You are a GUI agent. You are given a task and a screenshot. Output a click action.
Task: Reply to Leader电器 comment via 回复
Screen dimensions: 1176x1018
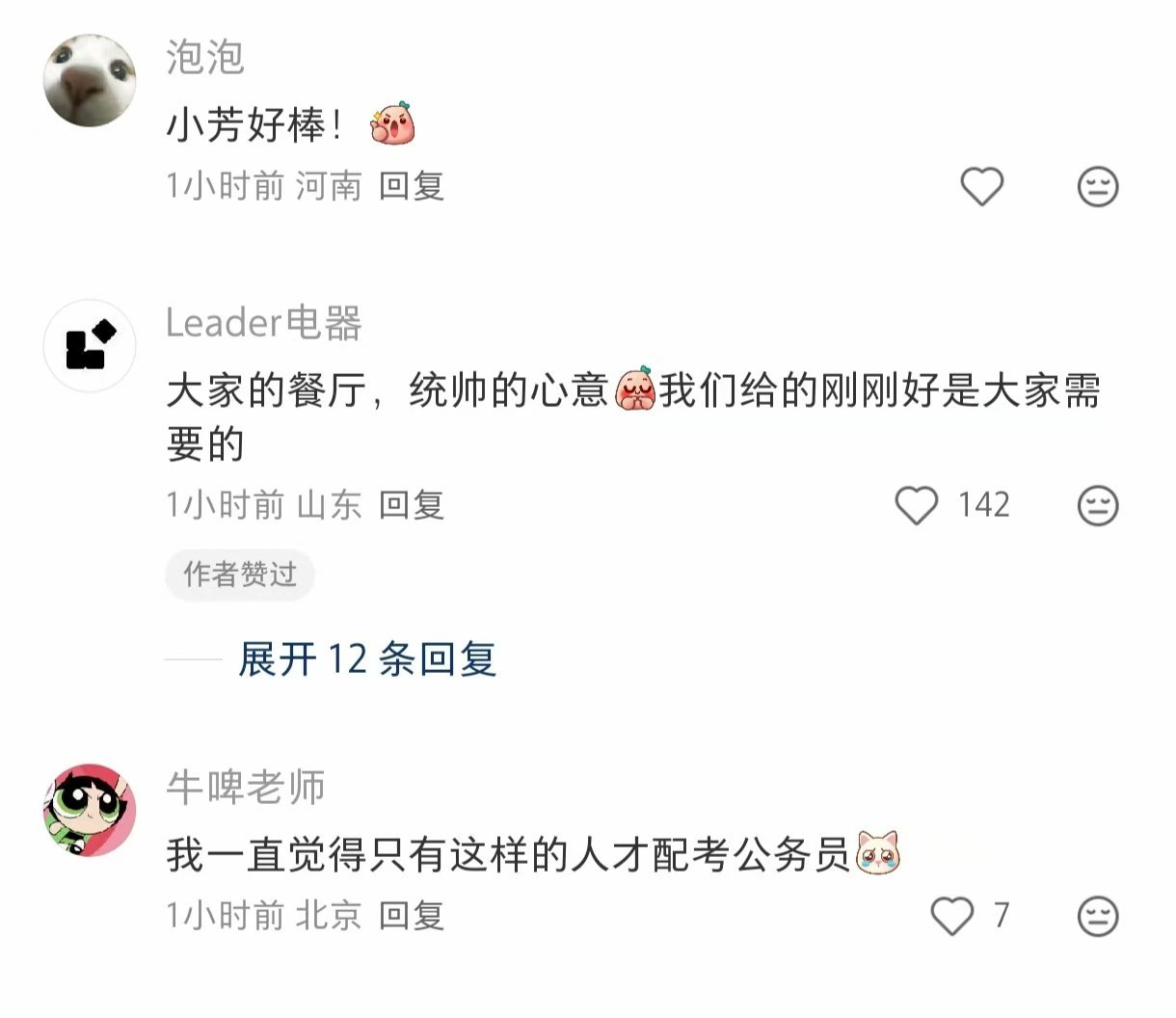(412, 505)
